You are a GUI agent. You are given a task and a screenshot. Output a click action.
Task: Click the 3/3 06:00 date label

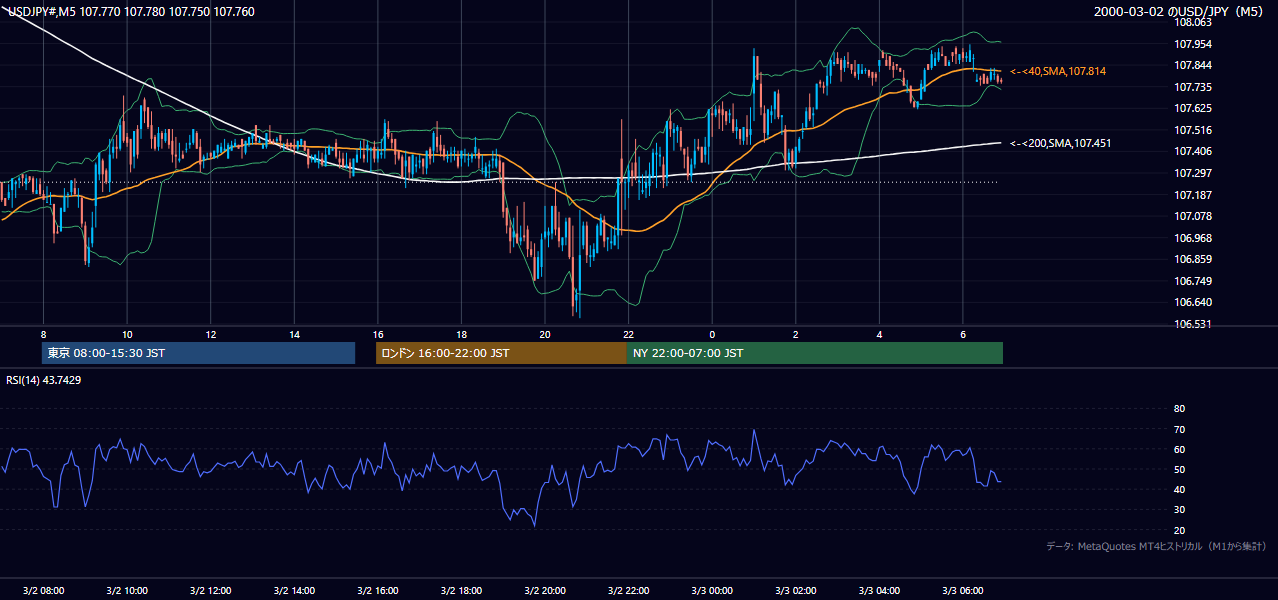(963, 590)
